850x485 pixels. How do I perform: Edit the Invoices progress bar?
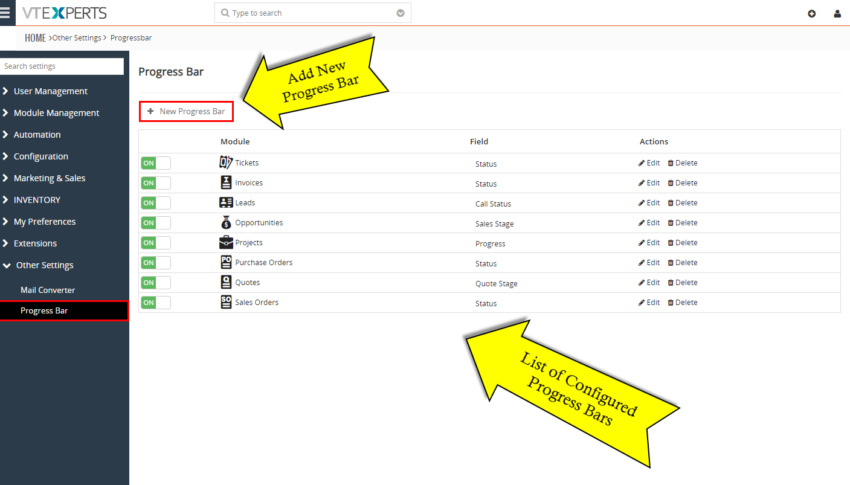pos(649,183)
